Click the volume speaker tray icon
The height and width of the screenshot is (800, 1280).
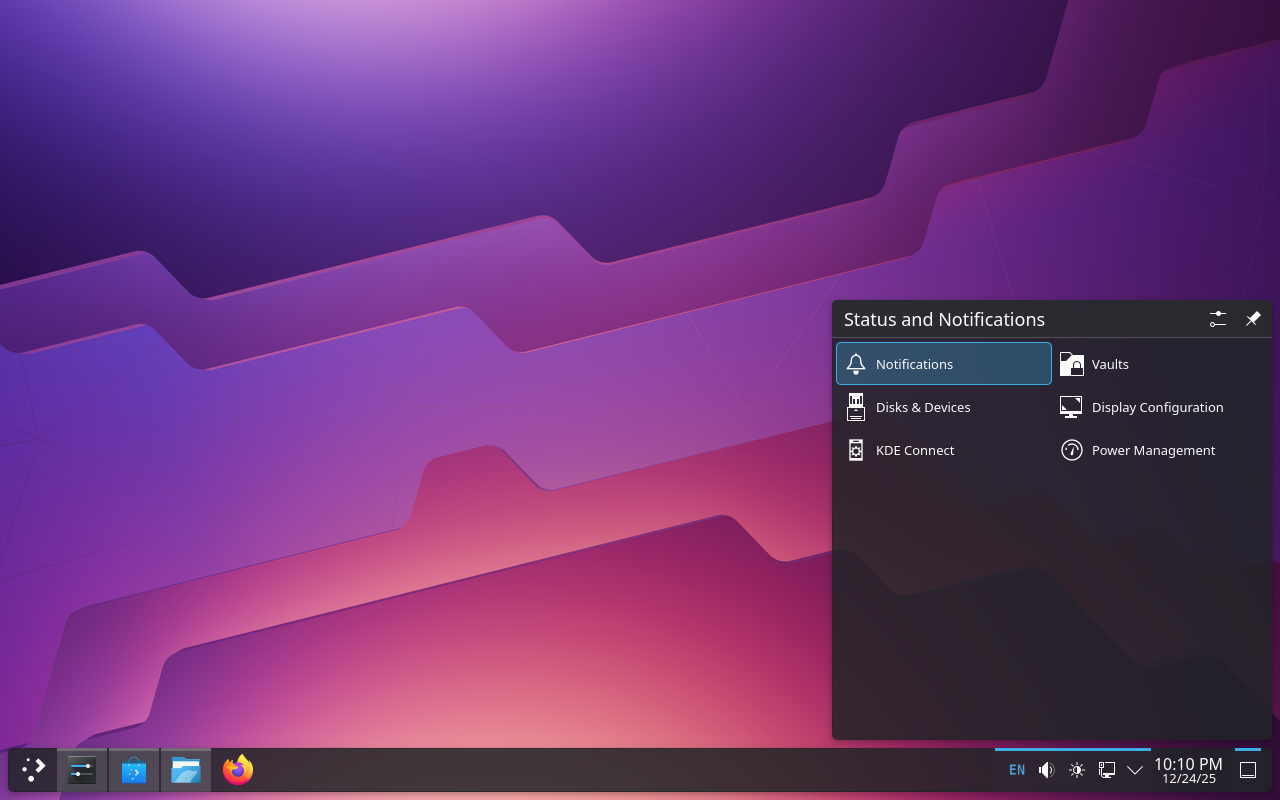click(x=1046, y=770)
